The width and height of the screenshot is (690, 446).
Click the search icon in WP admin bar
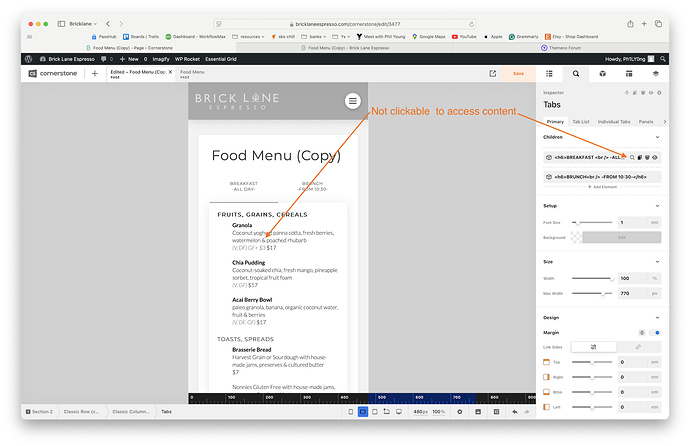point(663,59)
